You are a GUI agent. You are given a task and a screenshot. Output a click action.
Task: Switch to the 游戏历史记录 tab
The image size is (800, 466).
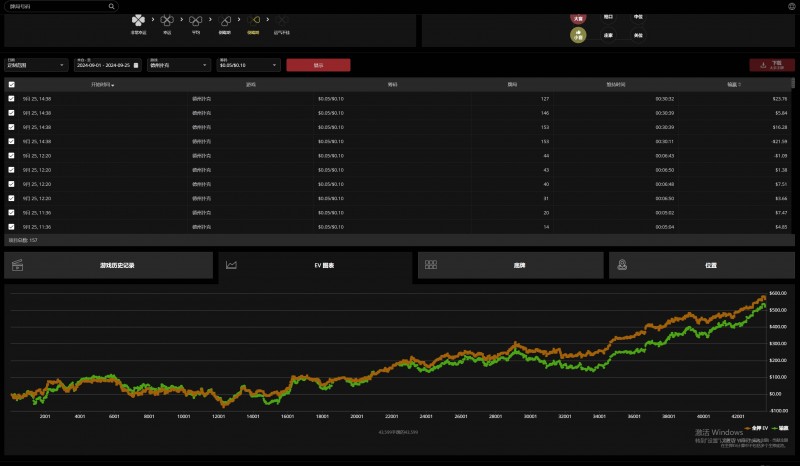[x=110, y=265]
